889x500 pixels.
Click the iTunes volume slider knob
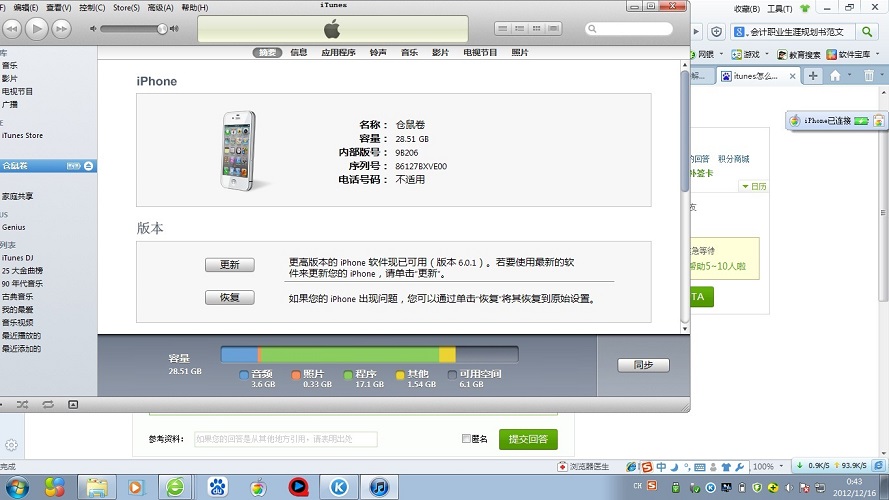[162, 28]
